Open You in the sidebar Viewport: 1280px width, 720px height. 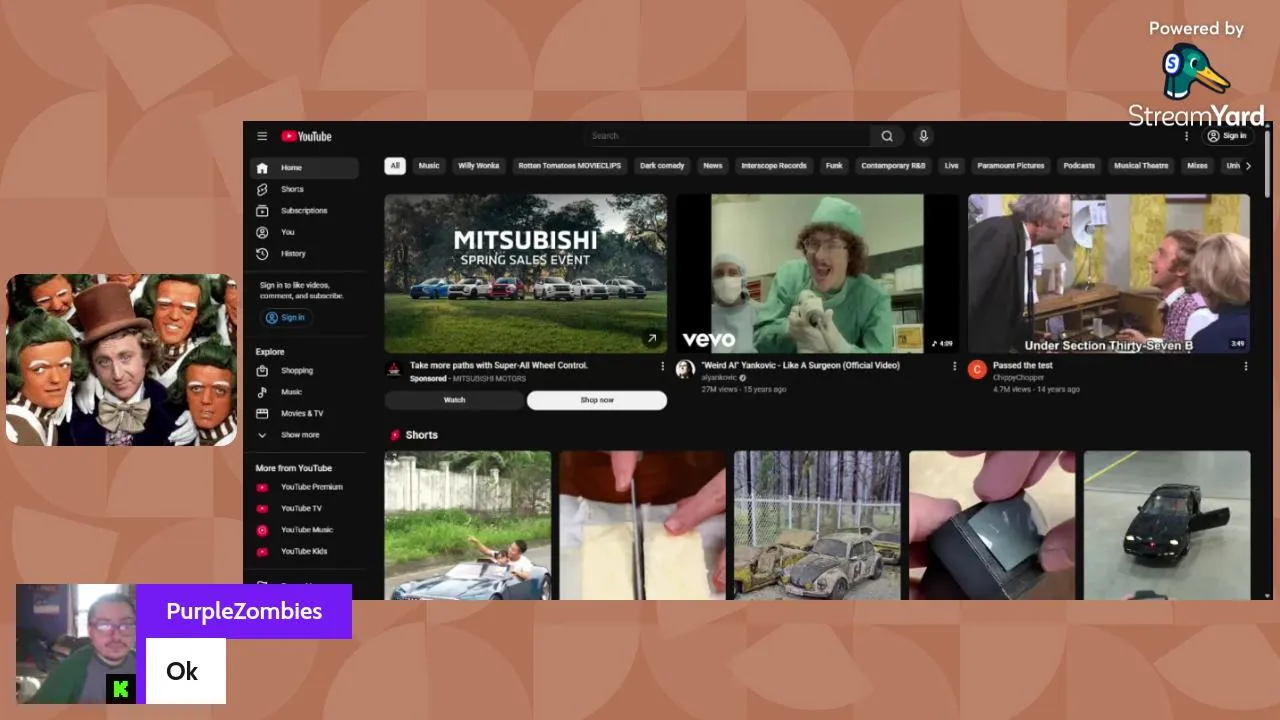click(x=304, y=232)
